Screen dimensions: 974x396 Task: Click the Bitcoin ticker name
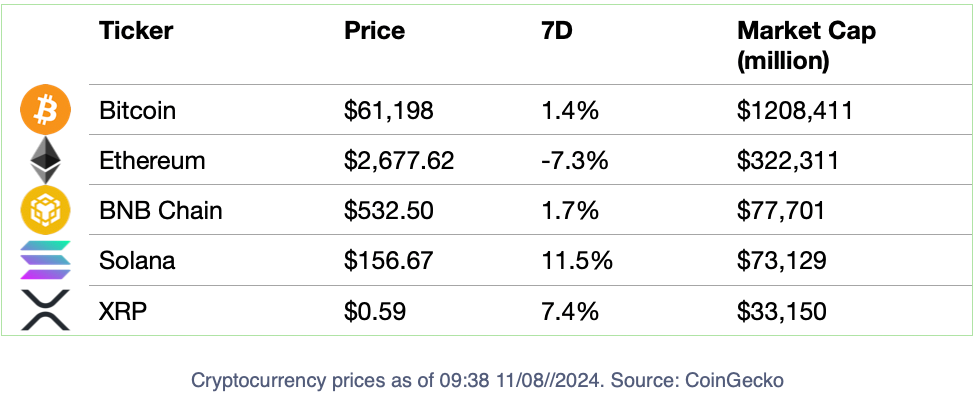point(137,111)
